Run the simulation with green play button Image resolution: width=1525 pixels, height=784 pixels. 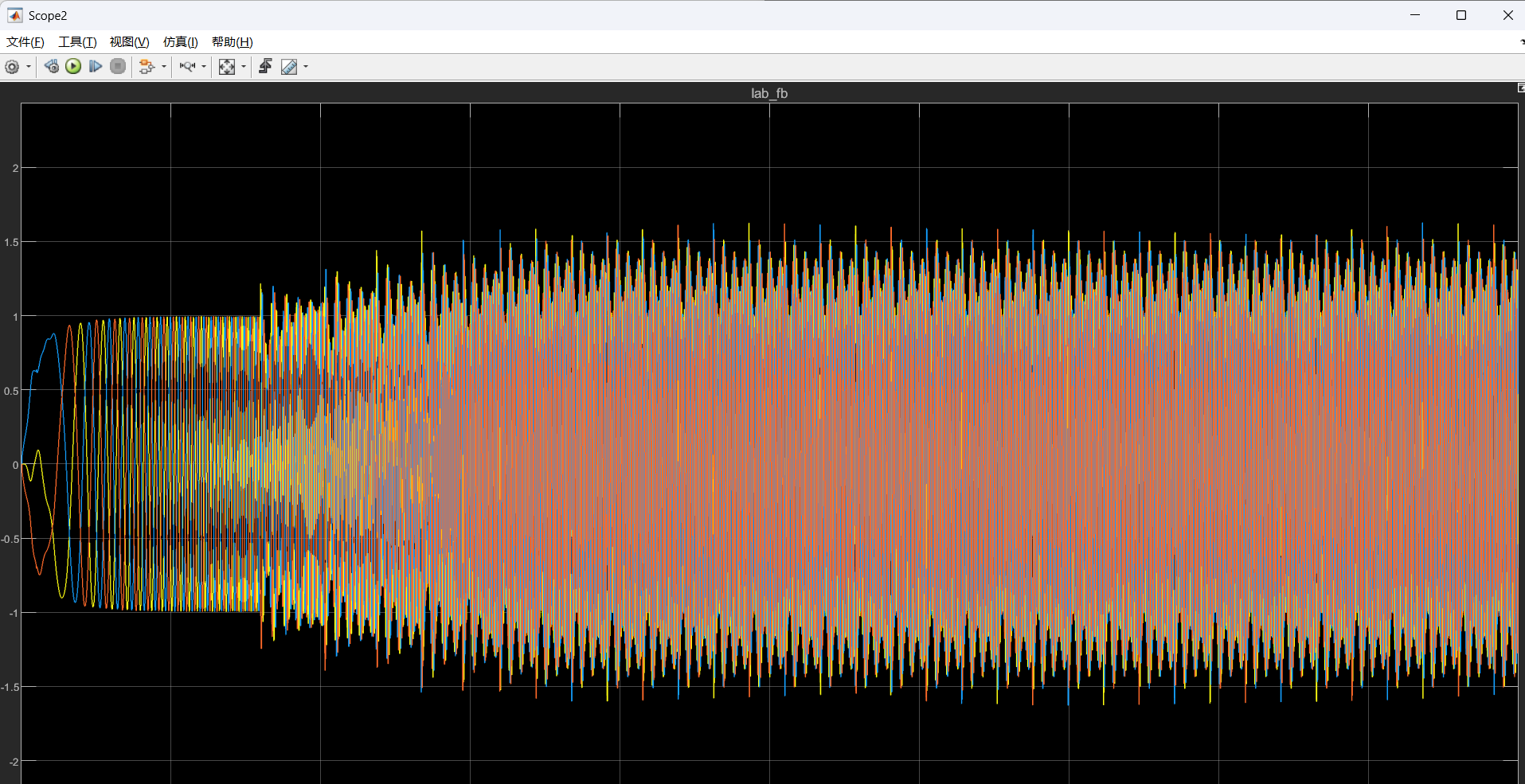click(x=73, y=67)
